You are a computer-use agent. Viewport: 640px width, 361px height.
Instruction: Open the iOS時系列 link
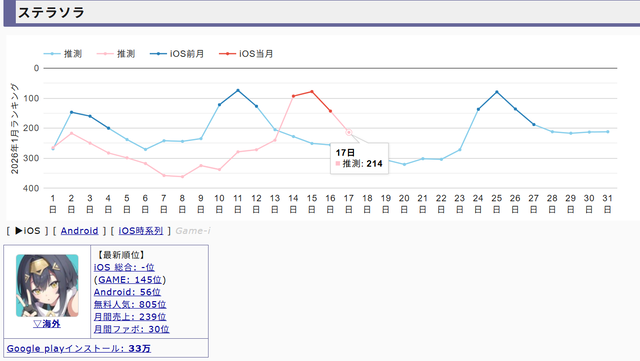(x=141, y=231)
